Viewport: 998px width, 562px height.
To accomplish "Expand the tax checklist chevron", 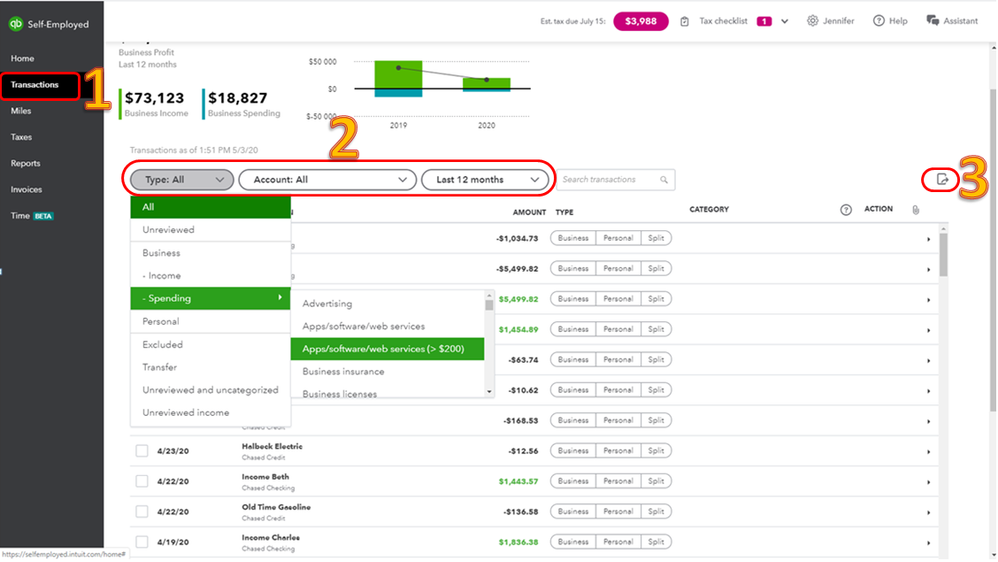I will tap(785, 22).
